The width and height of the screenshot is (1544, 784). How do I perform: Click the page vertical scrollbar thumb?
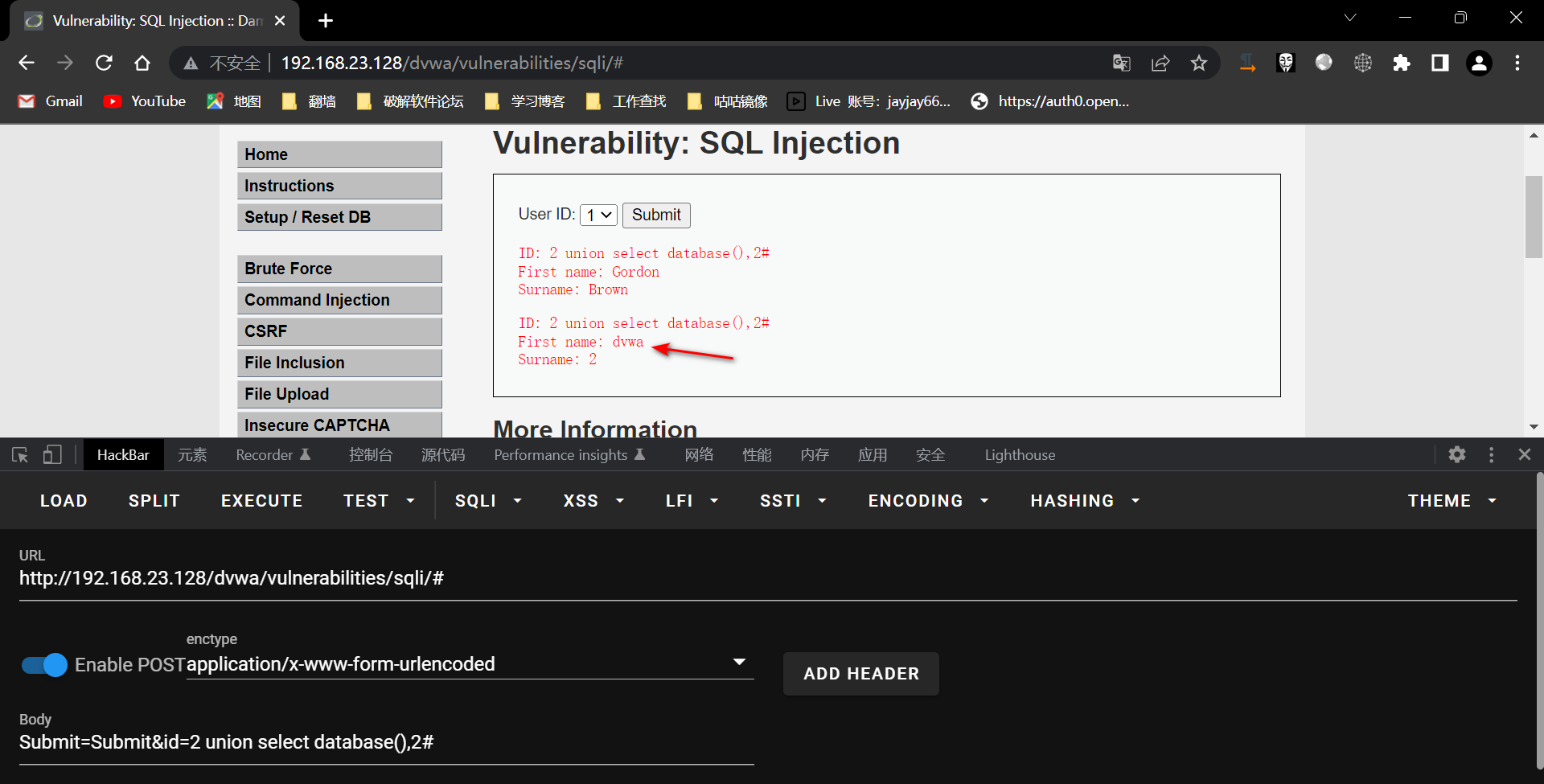(x=1533, y=217)
